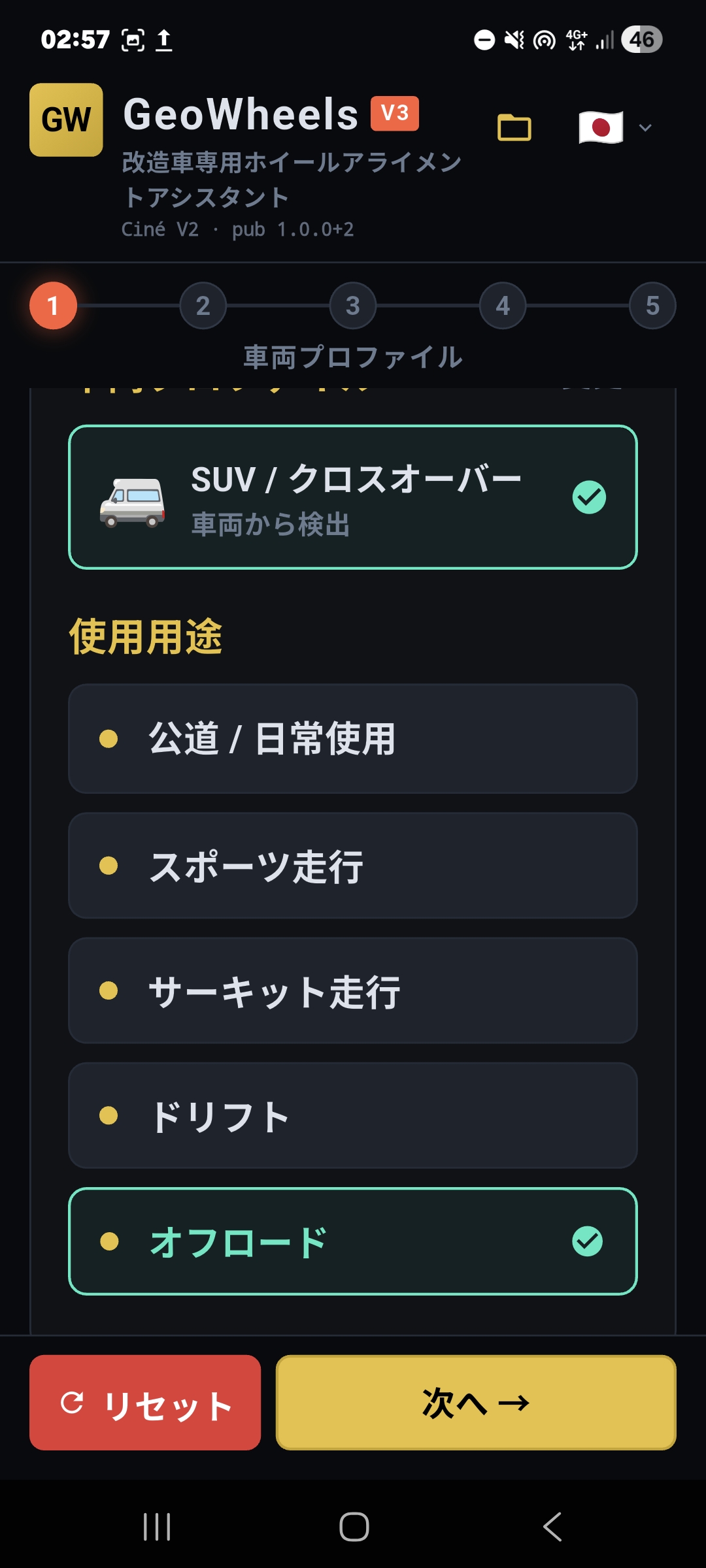The width and height of the screenshot is (706, 1568).
Task: Open step 5 in progress bar
Action: point(652,306)
